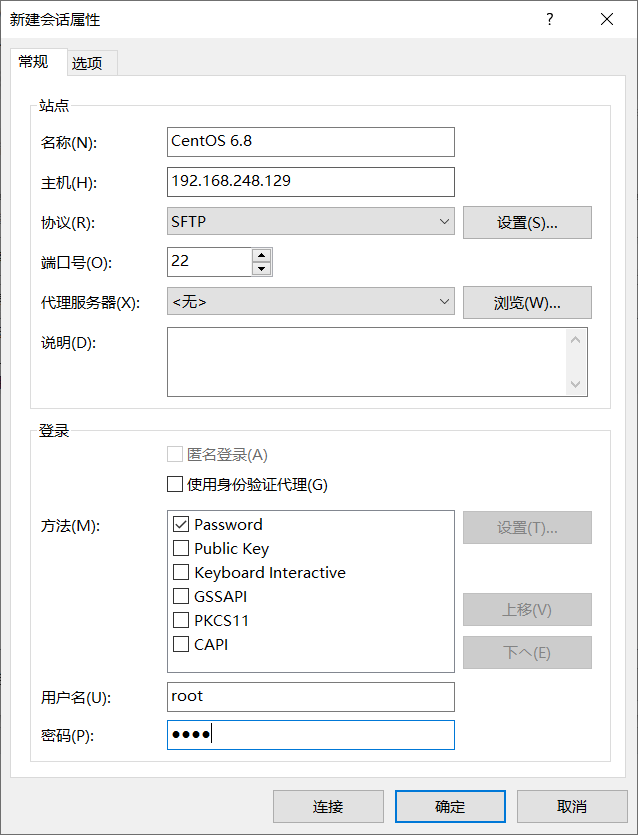The width and height of the screenshot is (638, 835).
Task: Click the 用户名(U) field containing root
Action: click(x=310, y=697)
